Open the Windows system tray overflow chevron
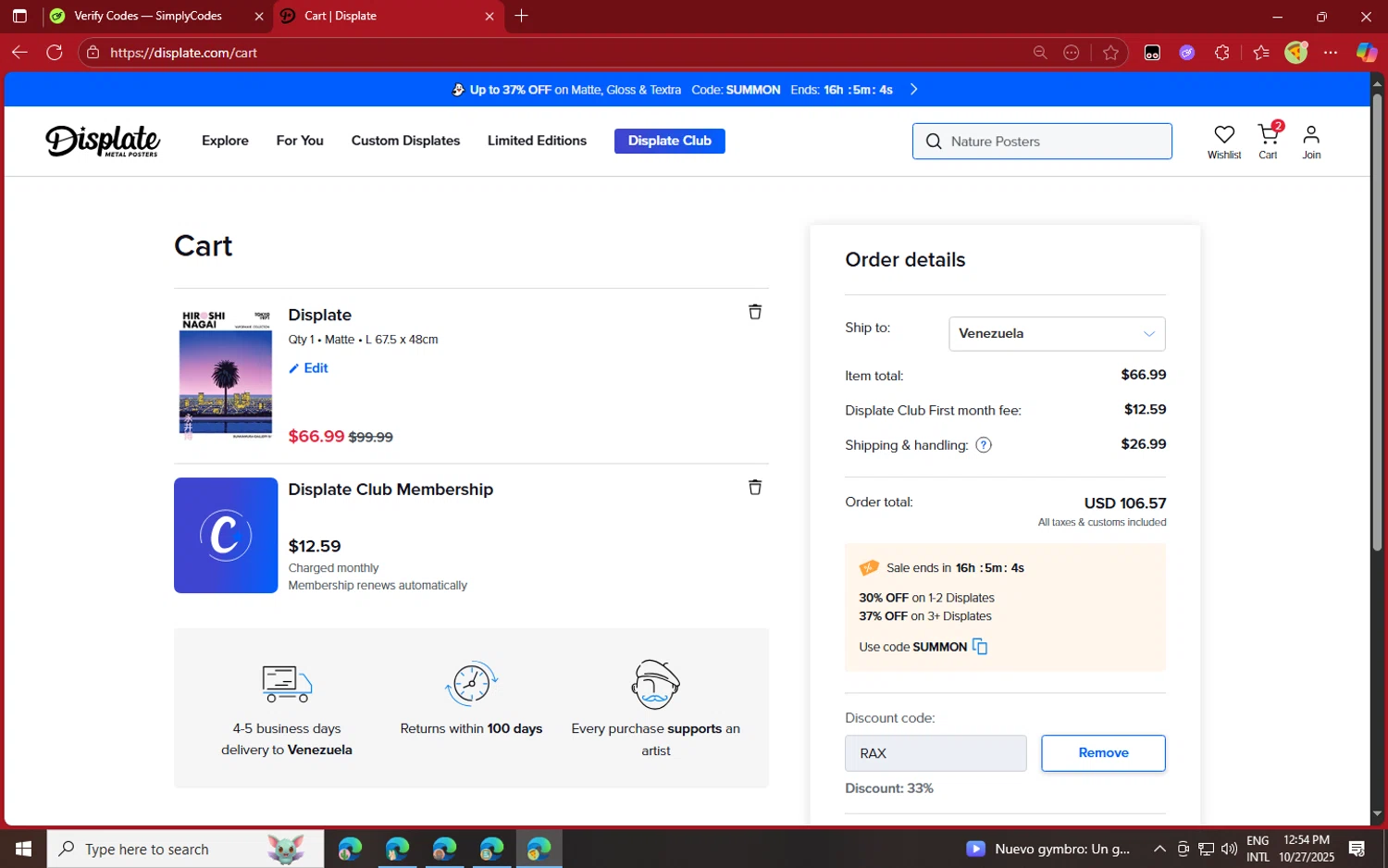This screenshot has height=868, width=1388. tap(1159, 849)
